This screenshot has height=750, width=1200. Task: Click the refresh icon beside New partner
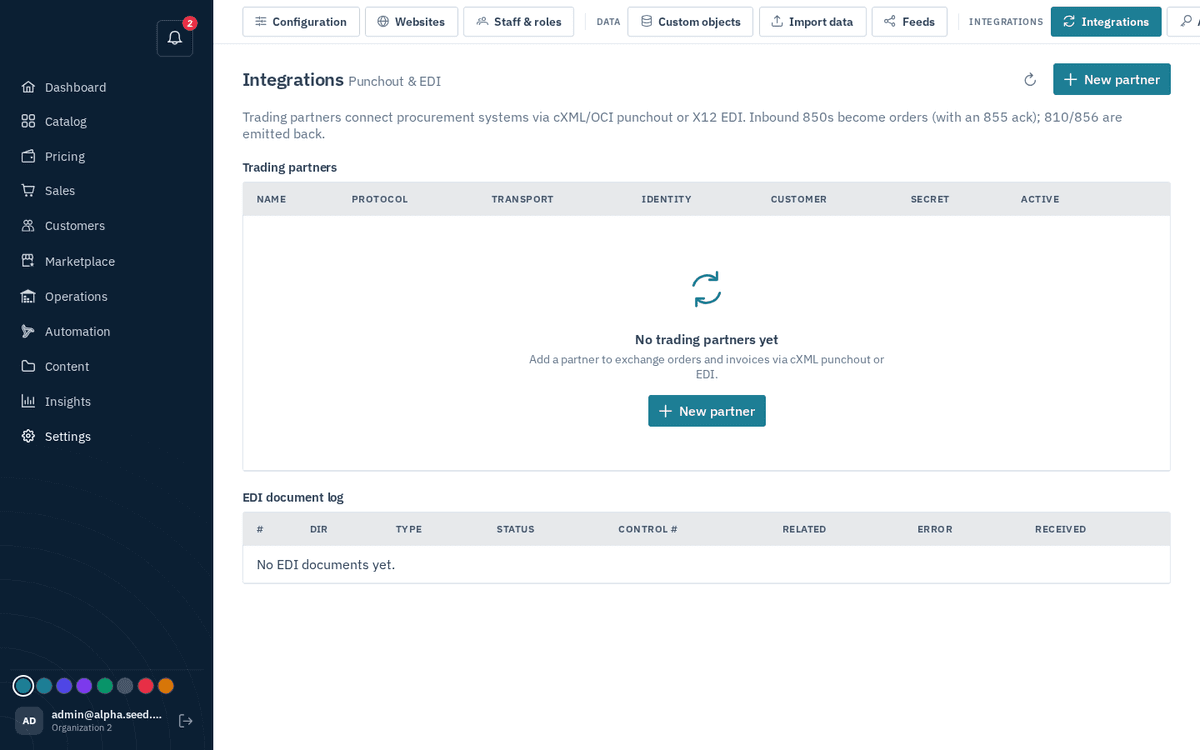(1030, 80)
